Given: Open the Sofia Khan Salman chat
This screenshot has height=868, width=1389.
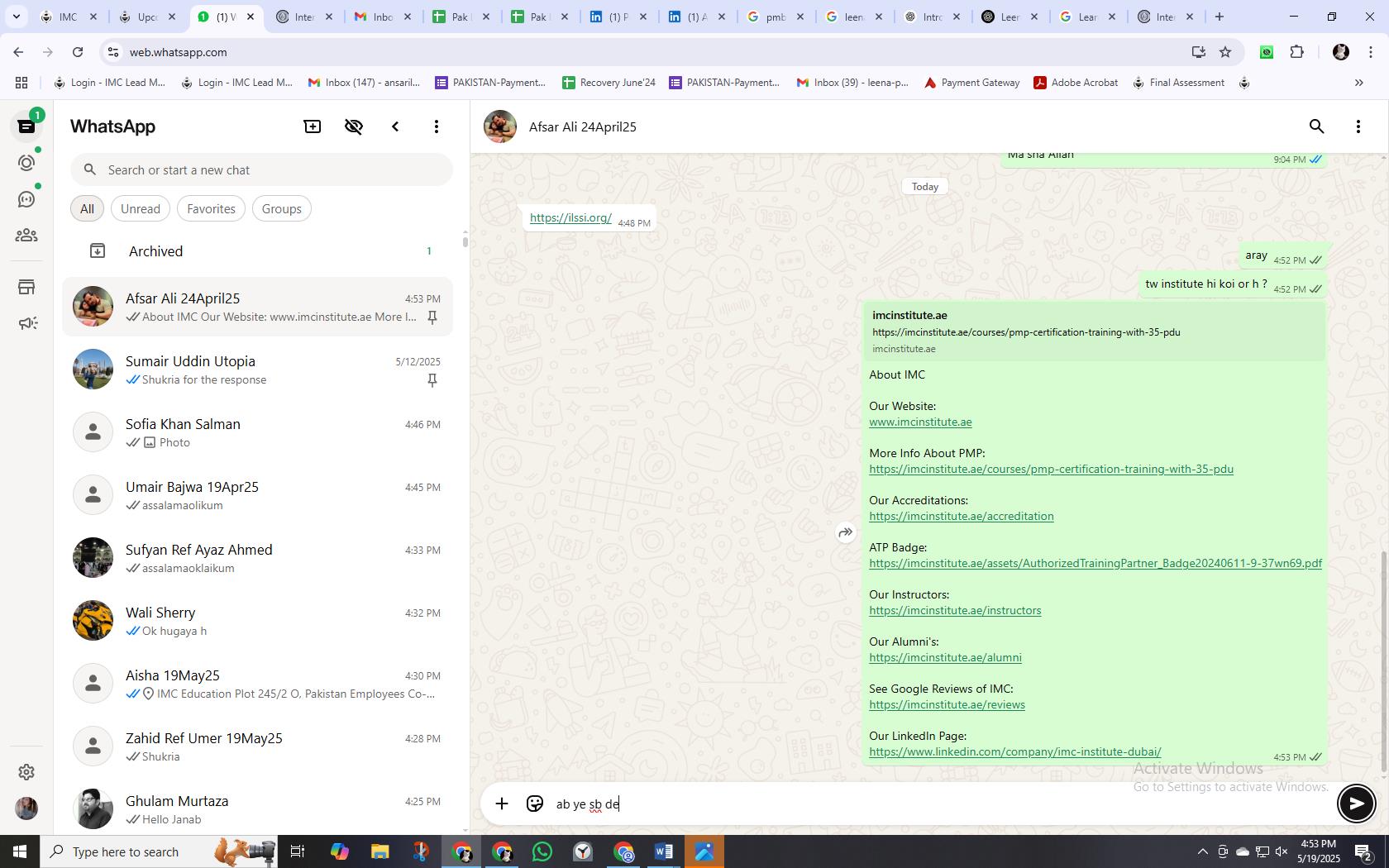Looking at the screenshot, I should point(258,432).
